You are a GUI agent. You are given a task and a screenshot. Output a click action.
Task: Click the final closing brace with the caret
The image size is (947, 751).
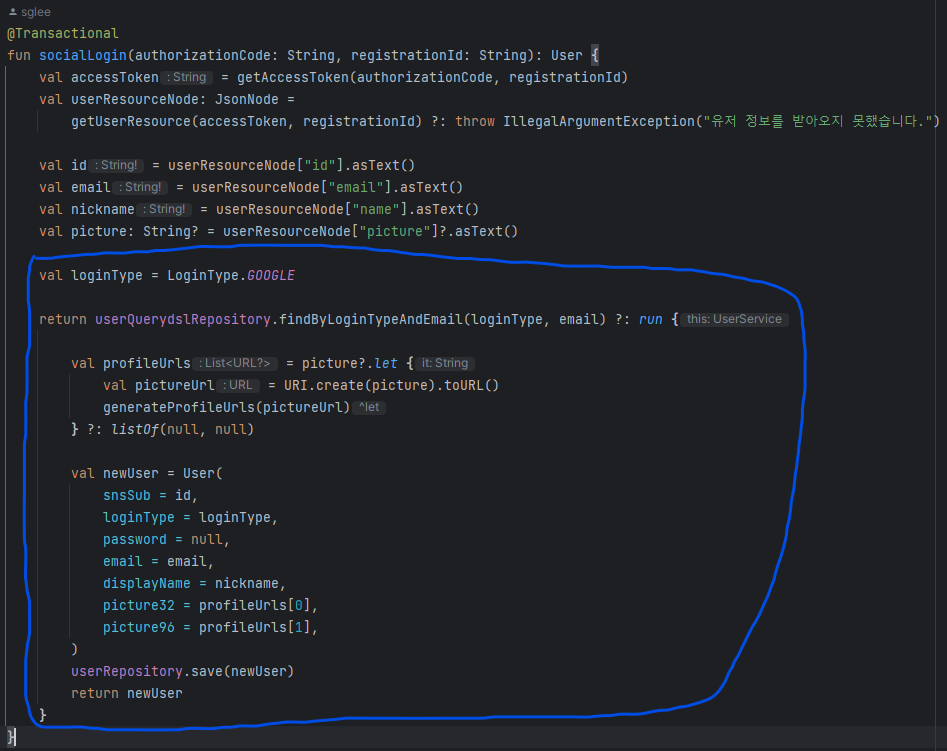click(x=11, y=737)
